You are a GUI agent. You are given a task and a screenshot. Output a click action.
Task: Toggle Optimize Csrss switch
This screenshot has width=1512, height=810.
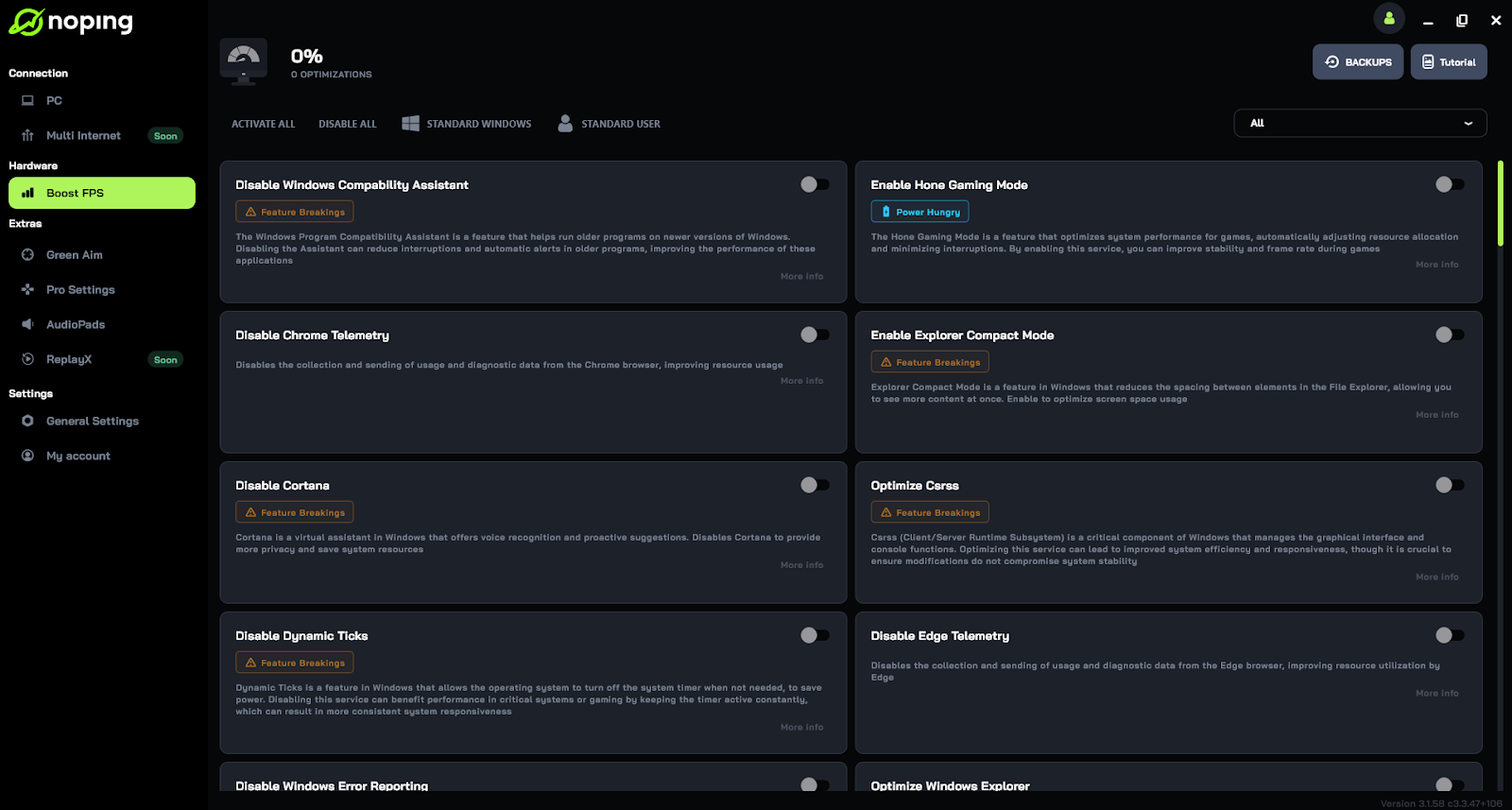pos(1450,485)
